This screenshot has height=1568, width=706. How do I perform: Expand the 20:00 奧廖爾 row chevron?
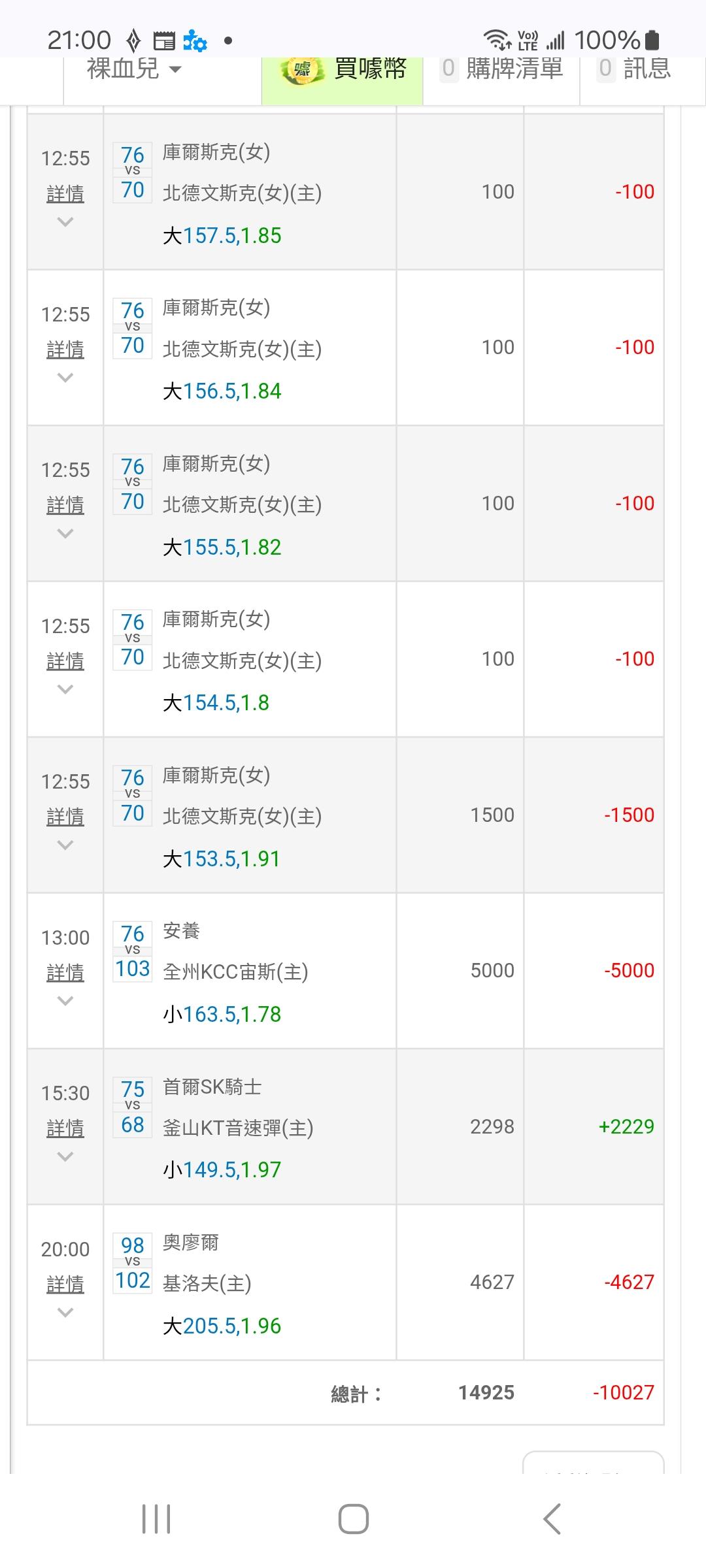[x=65, y=1312]
